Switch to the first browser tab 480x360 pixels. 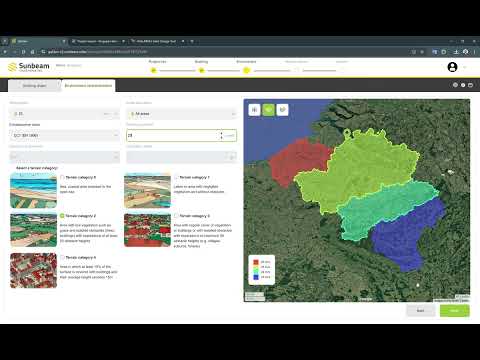pyautogui.click(x=38, y=41)
